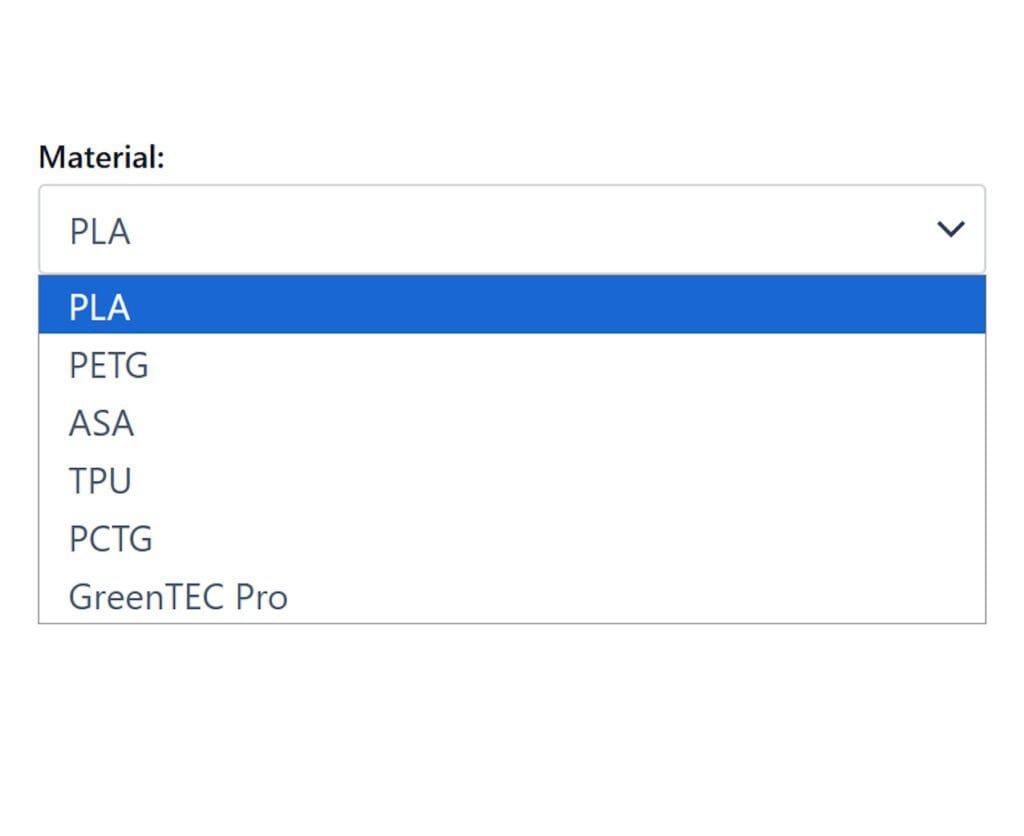Image resolution: width=1024 pixels, height=836 pixels.
Task: Set the filament material to ASA
Action: click(x=101, y=423)
